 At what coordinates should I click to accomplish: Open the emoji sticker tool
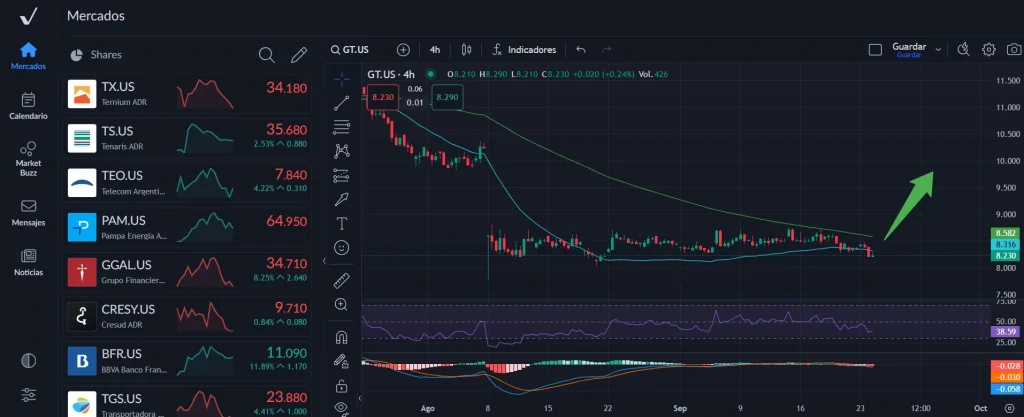[342, 247]
